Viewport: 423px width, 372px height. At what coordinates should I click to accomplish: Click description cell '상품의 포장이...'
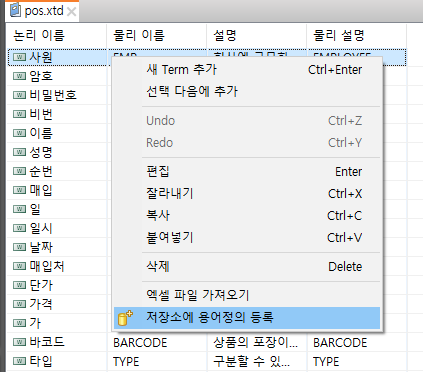pos(256,342)
